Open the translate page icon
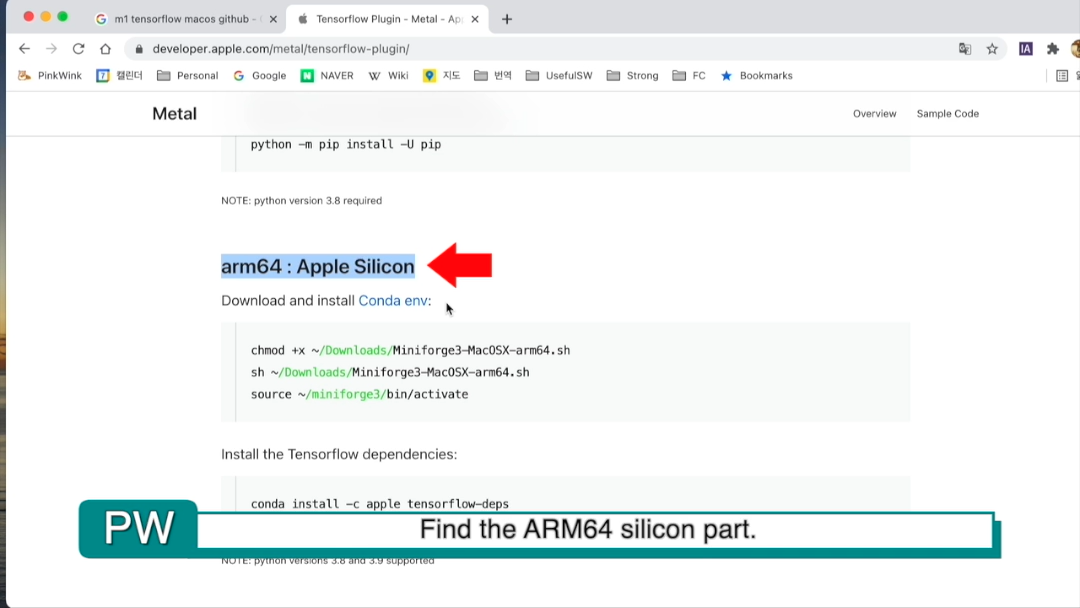Viewport: 1080px width, 608px height. click(965, 49)
